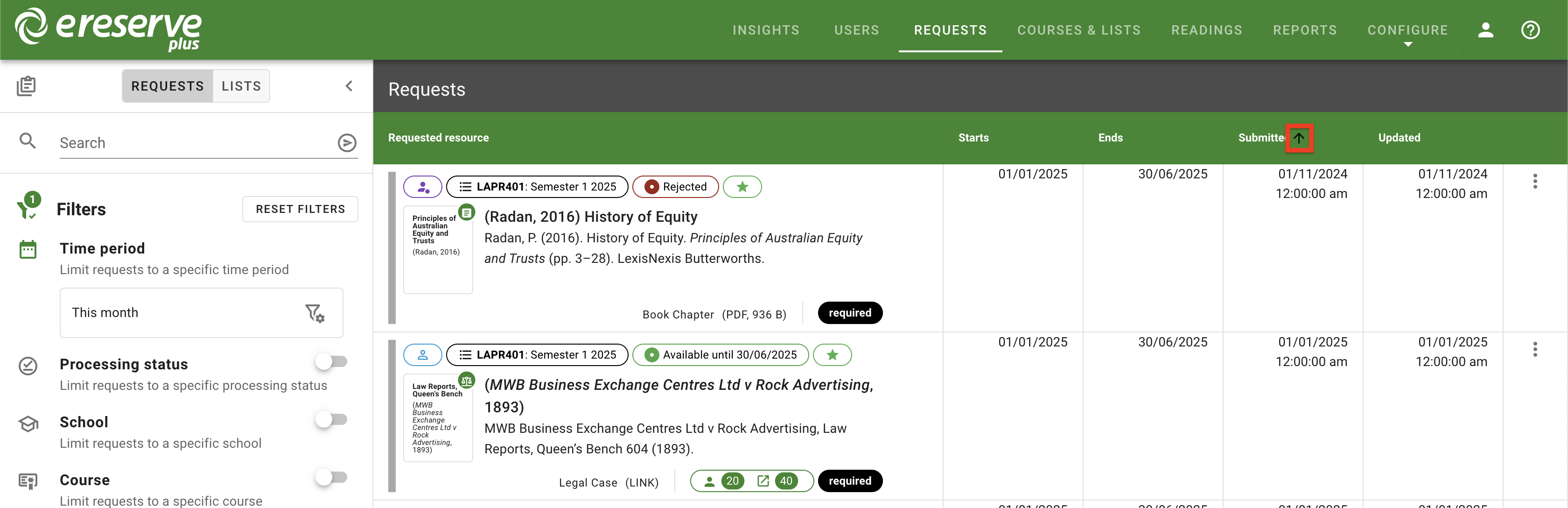
Task: Switch to the LISTS tab
Action: pyautogui.click(x=241, y=86)
